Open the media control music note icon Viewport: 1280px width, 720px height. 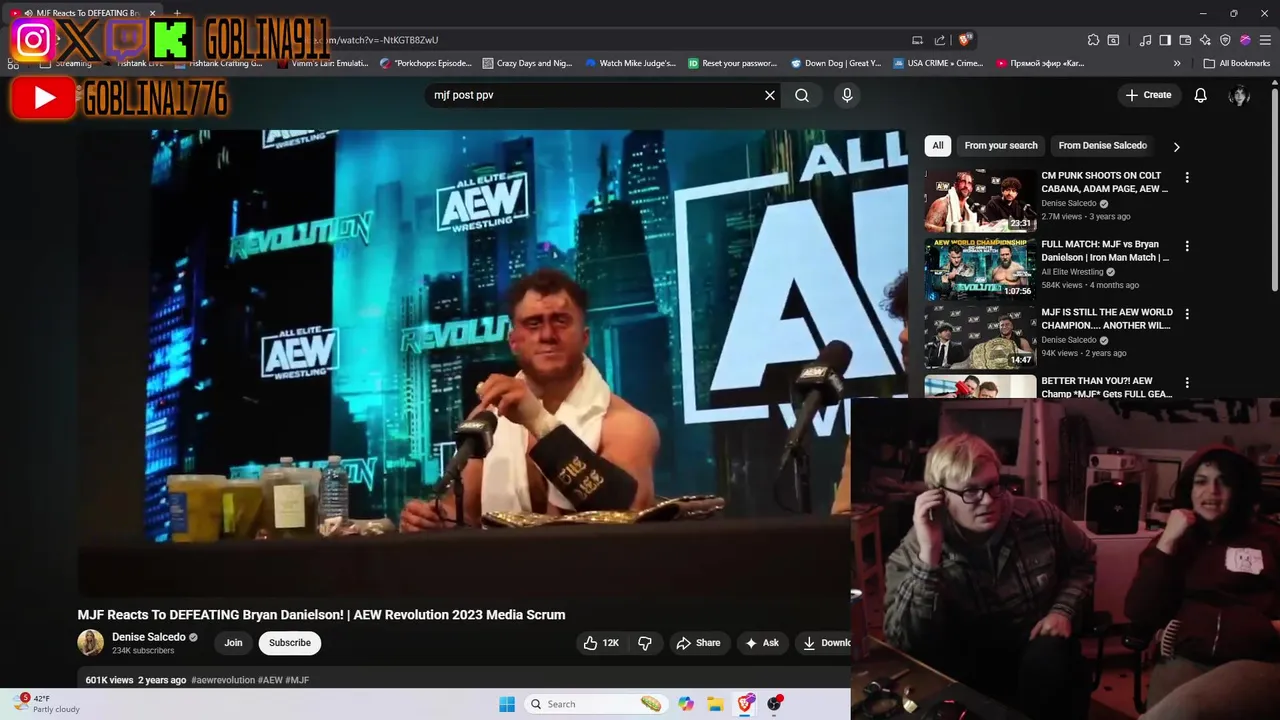coord(1145,40)
